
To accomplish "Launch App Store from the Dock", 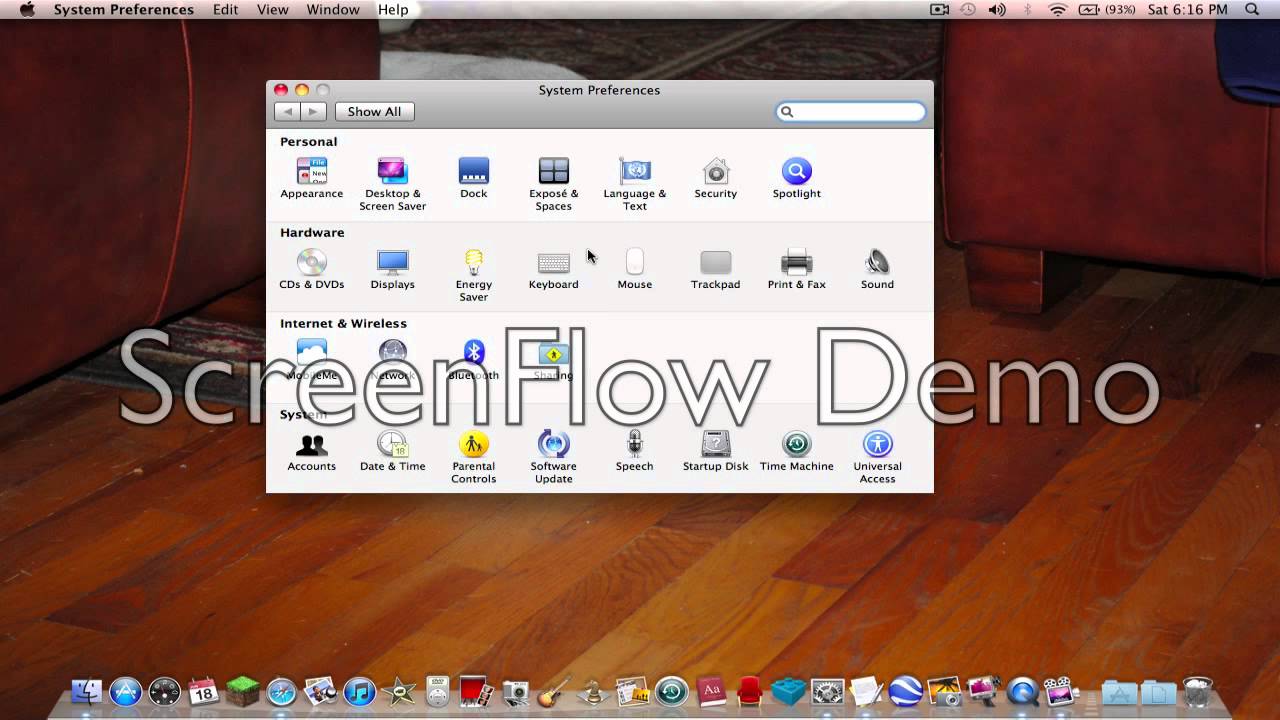I will coord(126,691).
